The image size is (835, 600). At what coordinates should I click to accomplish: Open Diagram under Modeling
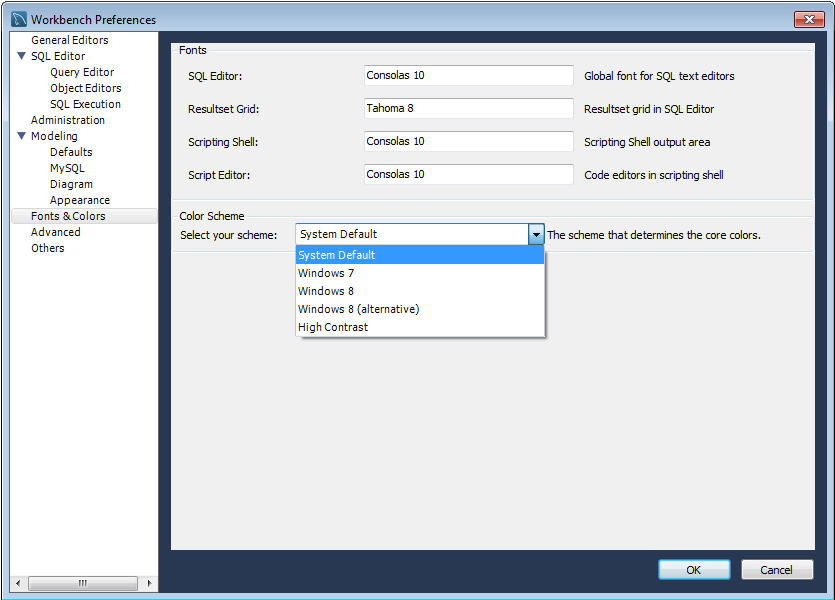coord(71,184)
